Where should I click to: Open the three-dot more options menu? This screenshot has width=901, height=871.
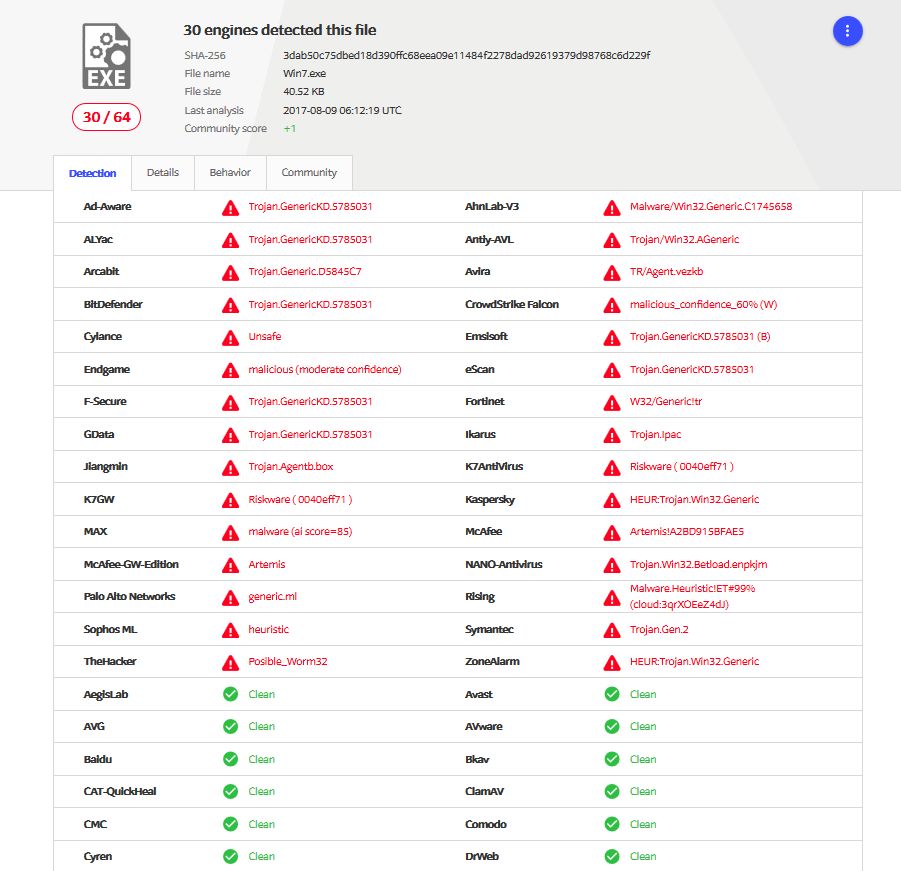pos(847,31)
